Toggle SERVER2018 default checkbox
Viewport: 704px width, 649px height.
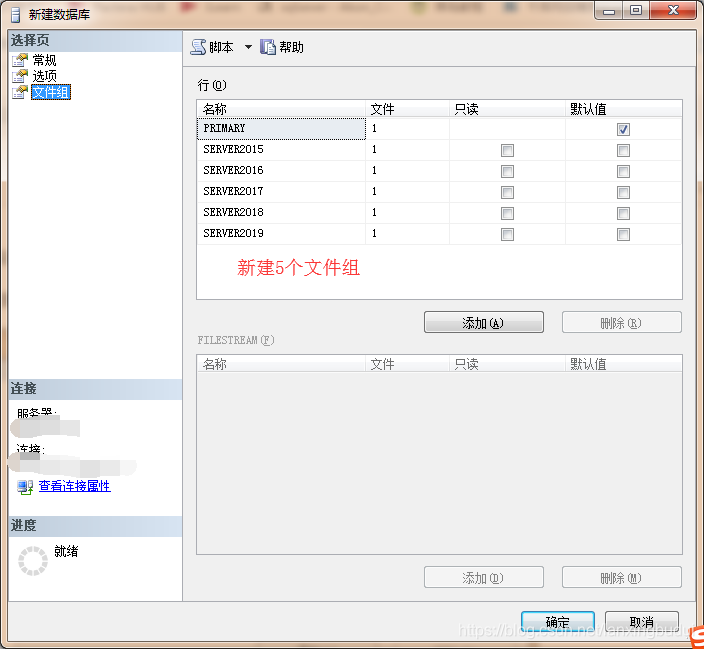tap(623, 213)
